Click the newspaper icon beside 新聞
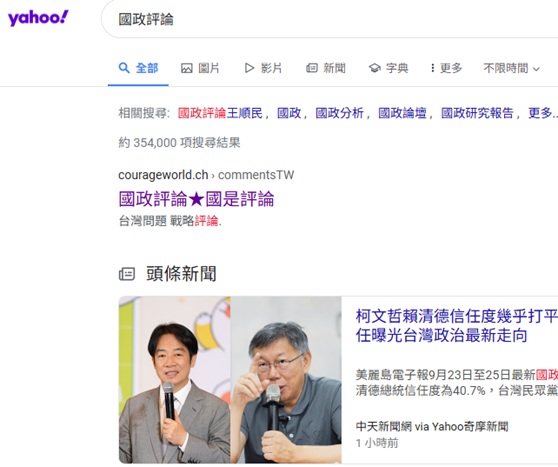The width and height of the screenshot is (558, 467). click(x=312, y=68)
